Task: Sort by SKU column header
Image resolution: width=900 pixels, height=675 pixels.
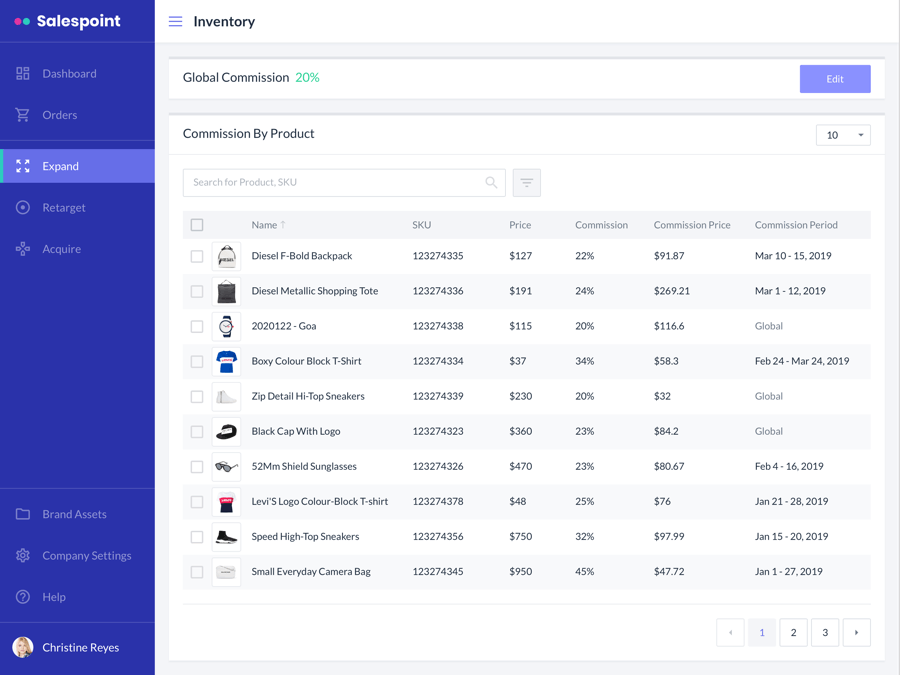Action: [x=421, y=225]
